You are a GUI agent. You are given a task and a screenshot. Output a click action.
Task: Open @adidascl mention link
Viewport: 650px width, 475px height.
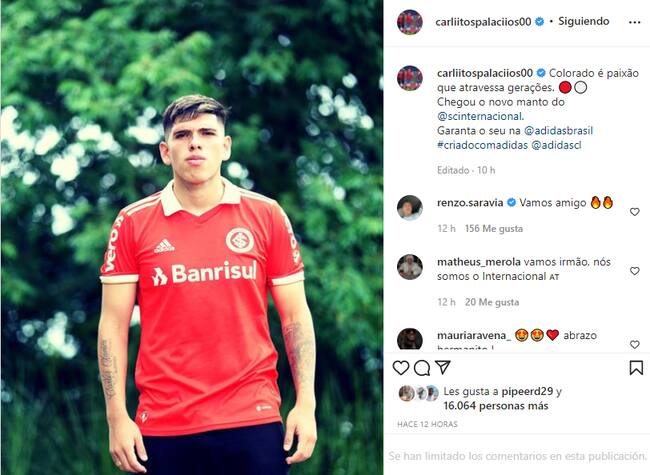point(556,145)
